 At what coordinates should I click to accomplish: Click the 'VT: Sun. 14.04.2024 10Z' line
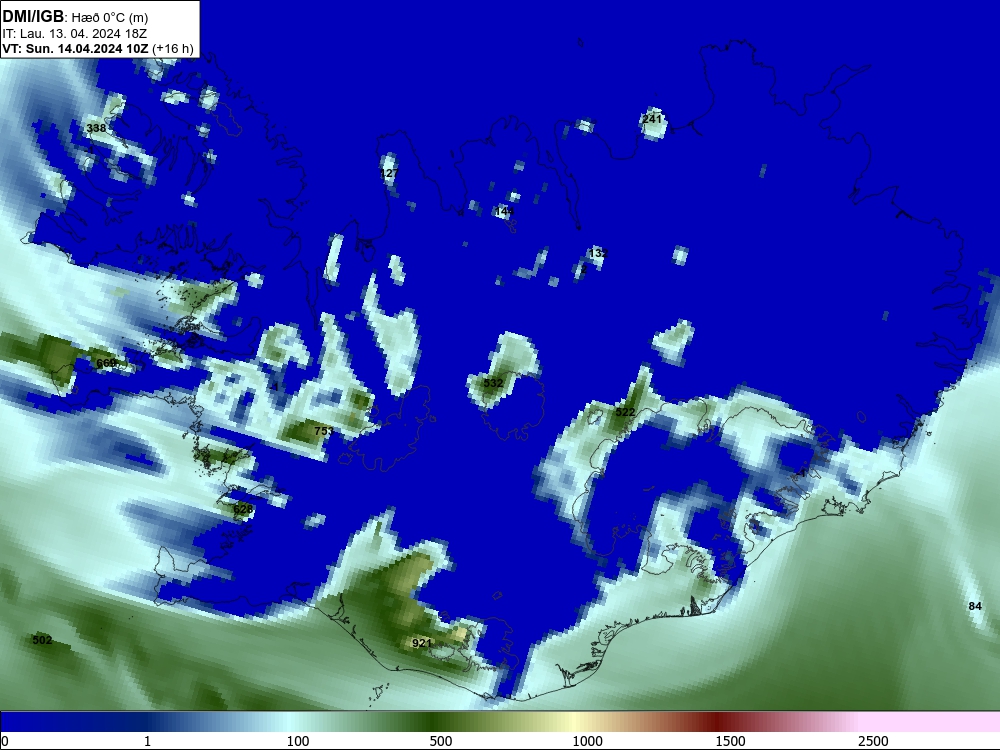75,48
